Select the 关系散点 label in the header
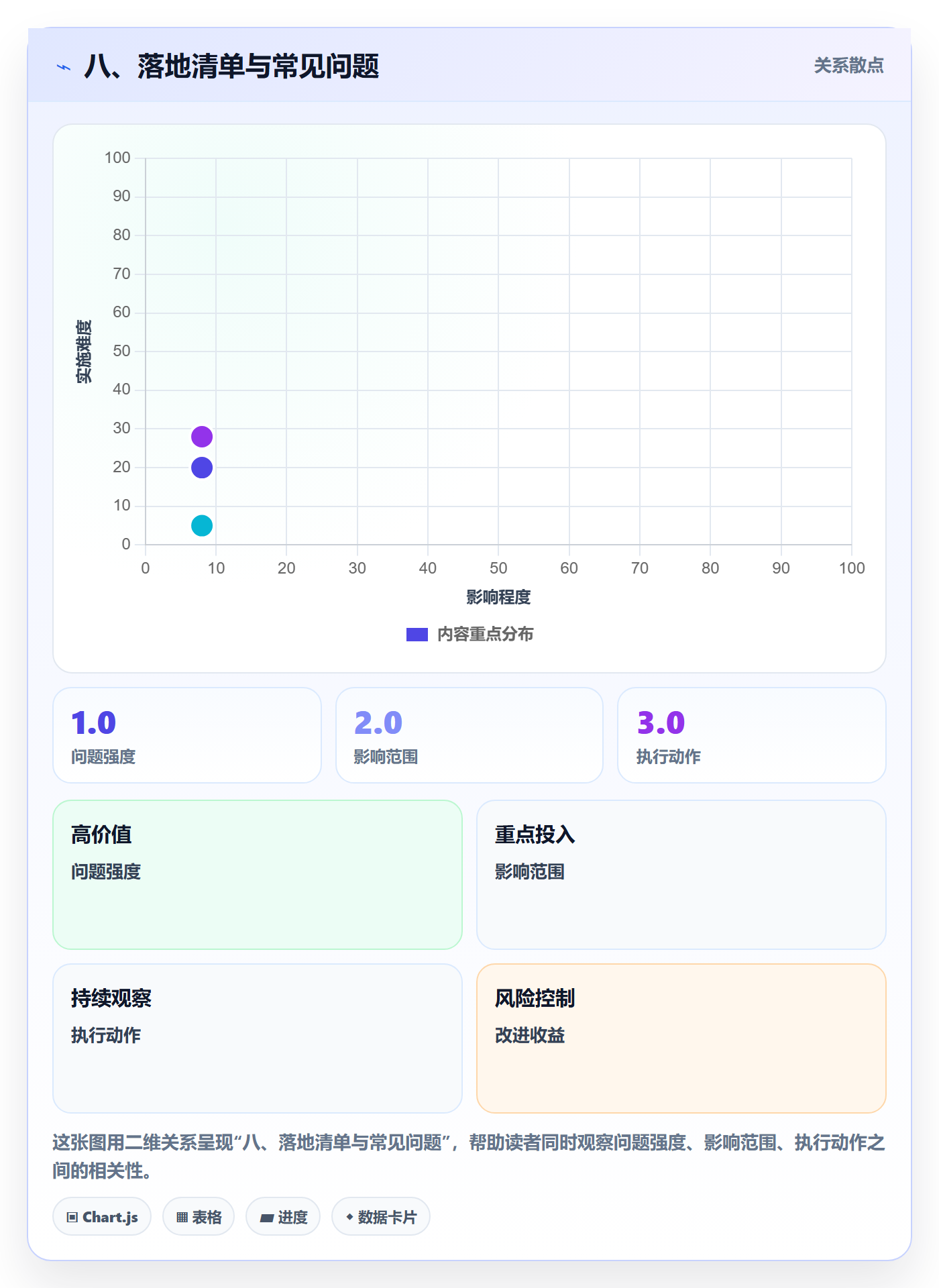939x1288 pixels. tap(848, 66)
